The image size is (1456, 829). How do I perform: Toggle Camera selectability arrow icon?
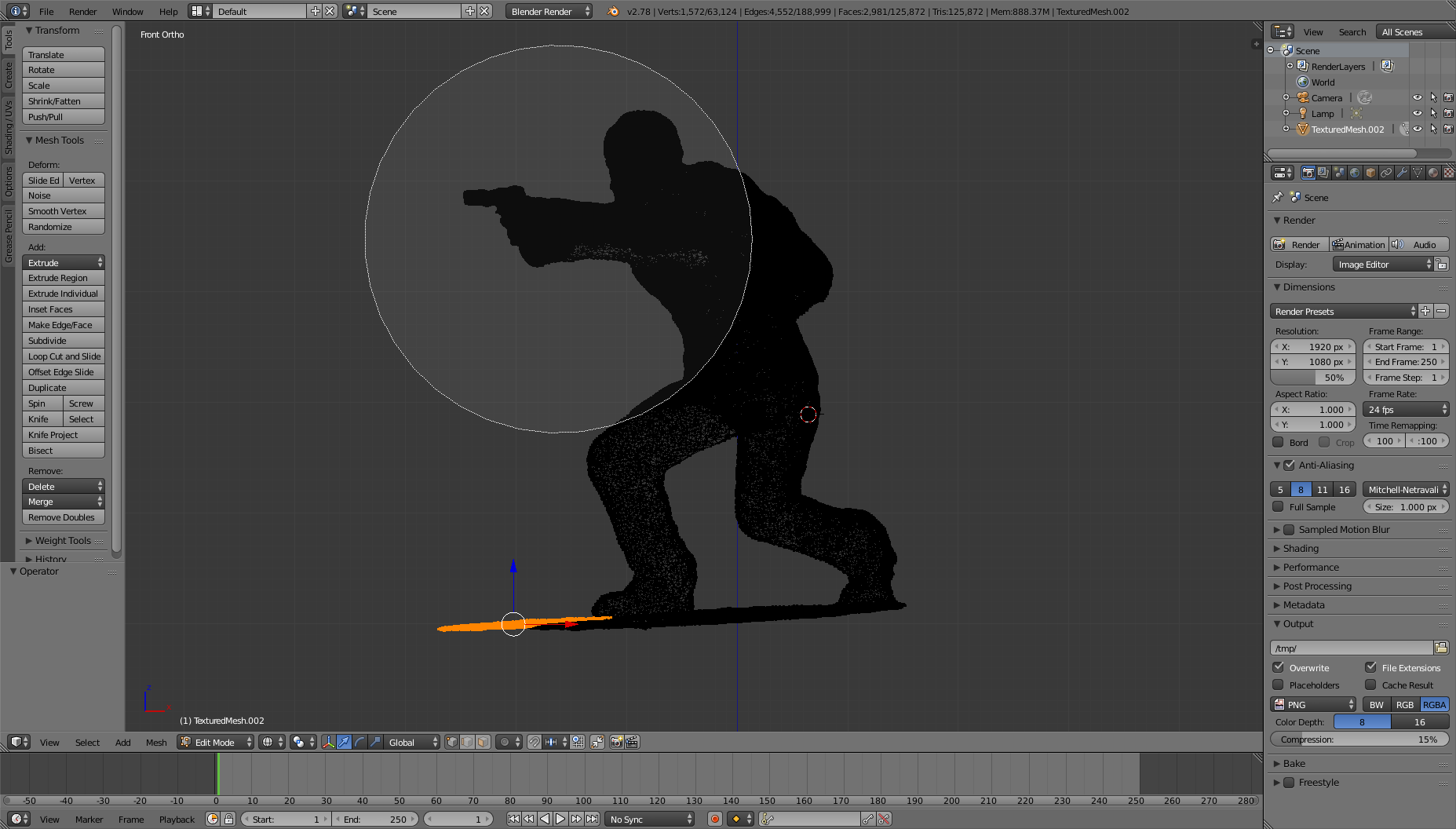1433,98
